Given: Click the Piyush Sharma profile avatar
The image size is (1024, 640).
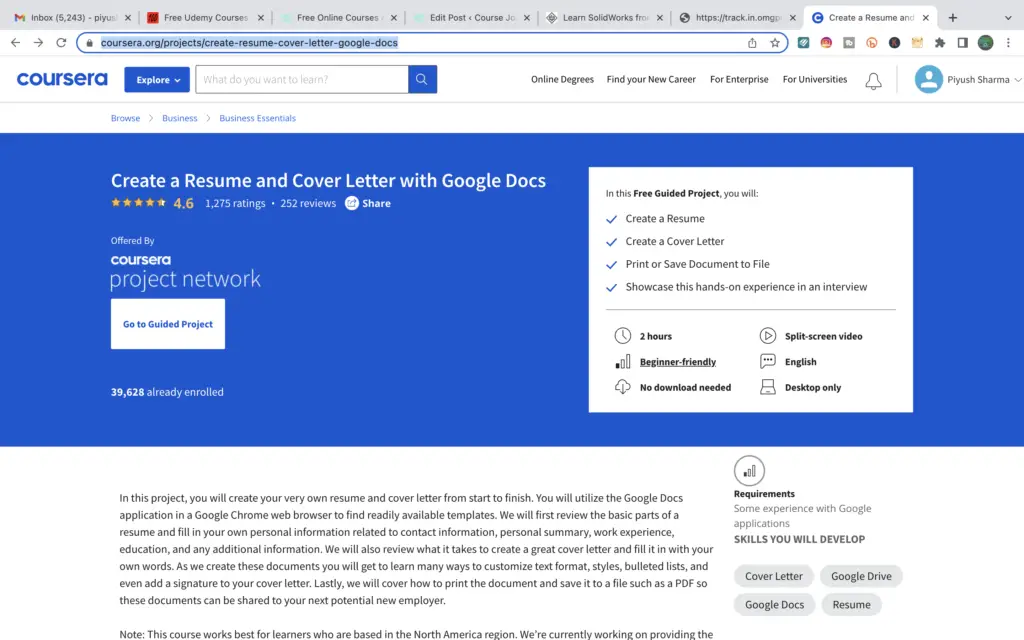Looking at the screenshot, I should coord(928,80).
